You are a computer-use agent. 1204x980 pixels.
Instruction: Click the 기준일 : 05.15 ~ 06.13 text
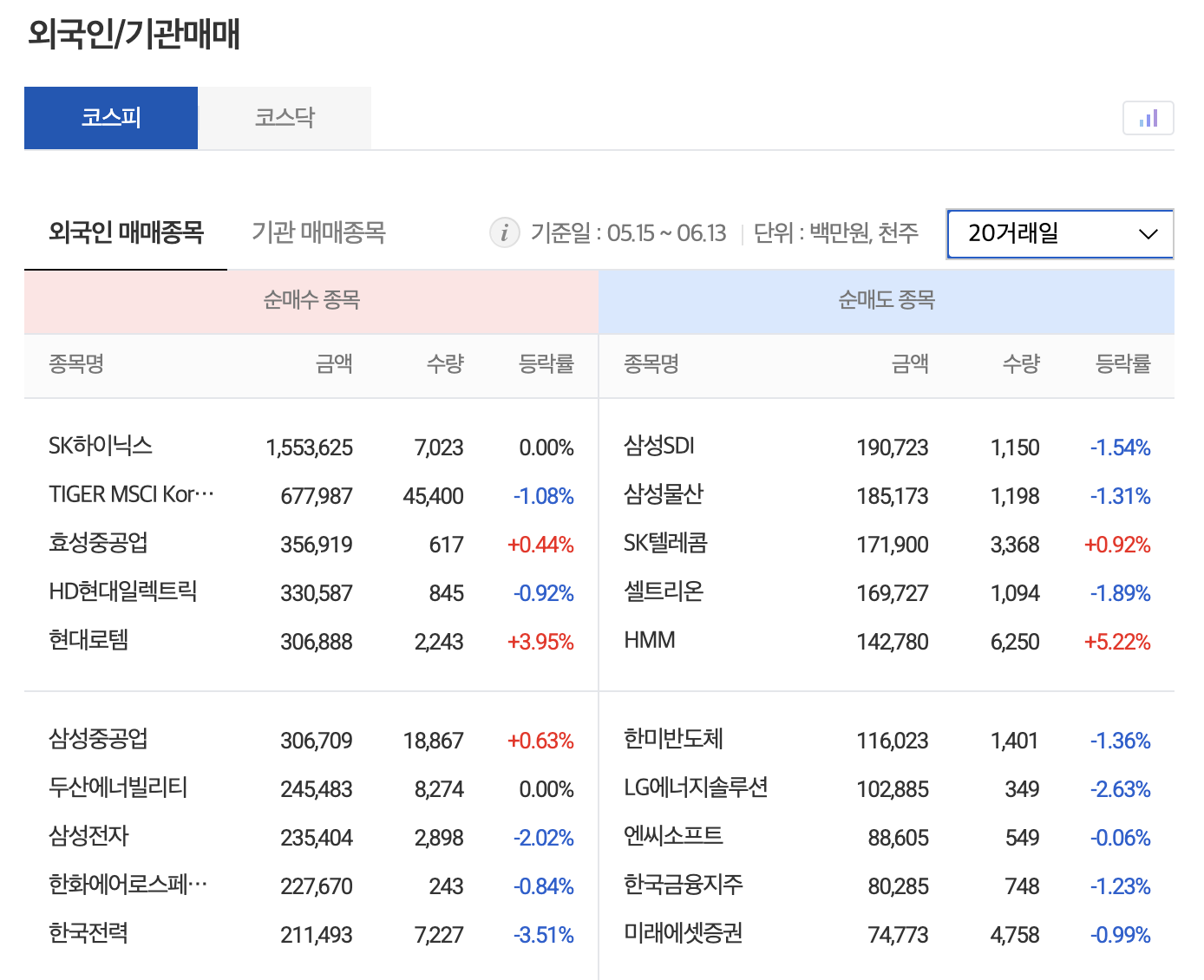coord(628,232)
